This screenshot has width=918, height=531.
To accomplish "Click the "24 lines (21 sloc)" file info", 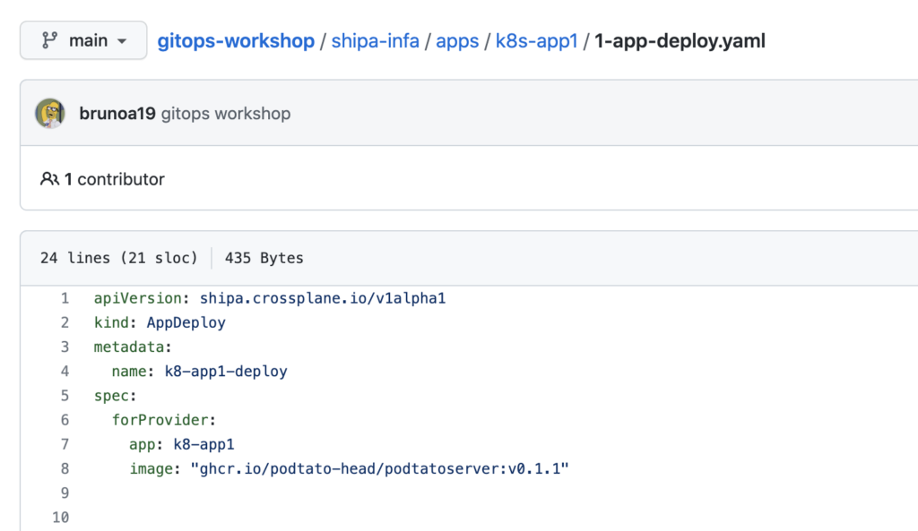I will pyautogui.click(x=119, y=258).
